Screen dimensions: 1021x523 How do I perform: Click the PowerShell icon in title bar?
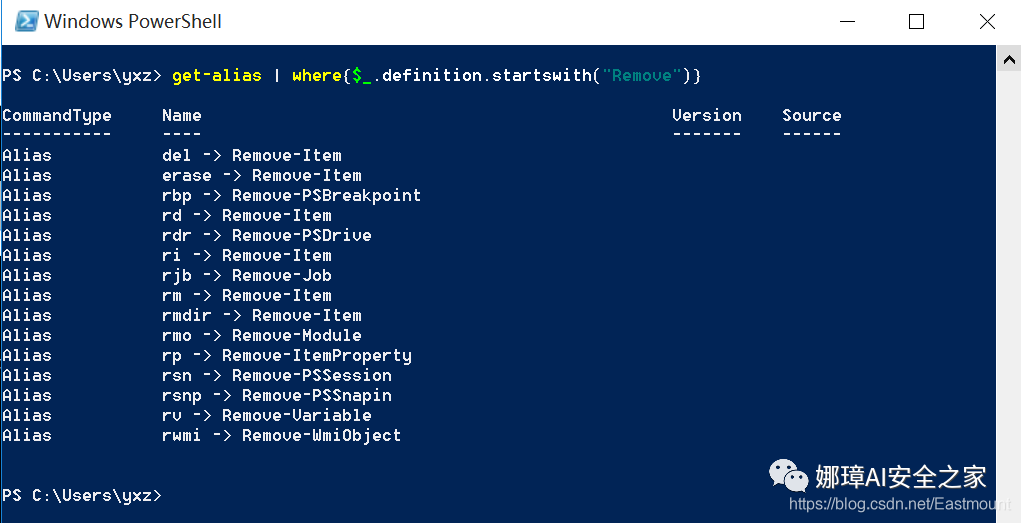pyautogui.click(x=27, y=21)
